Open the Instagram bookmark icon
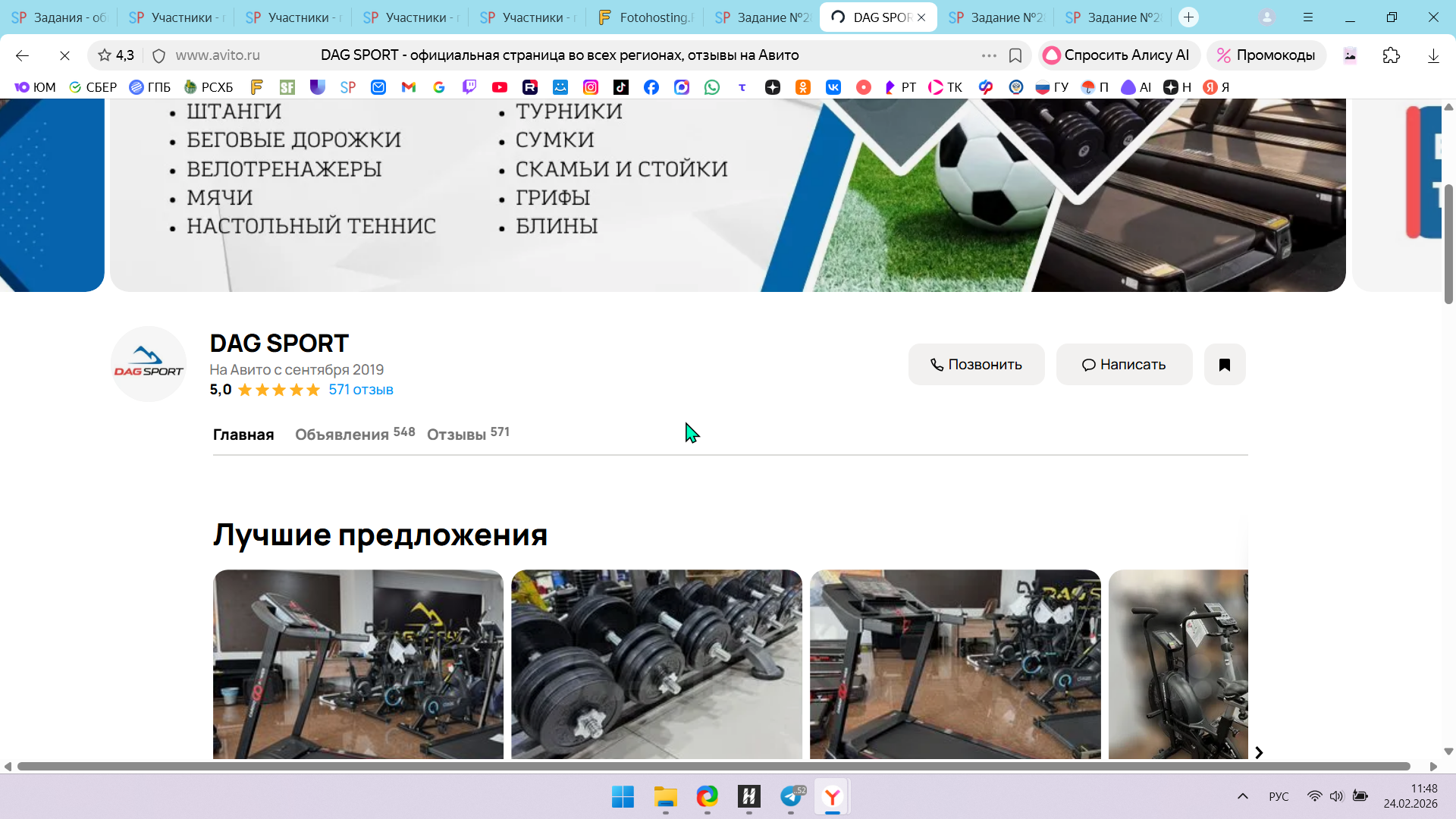This screenshot has width=1456, height=819. click(x=591, y=87)
